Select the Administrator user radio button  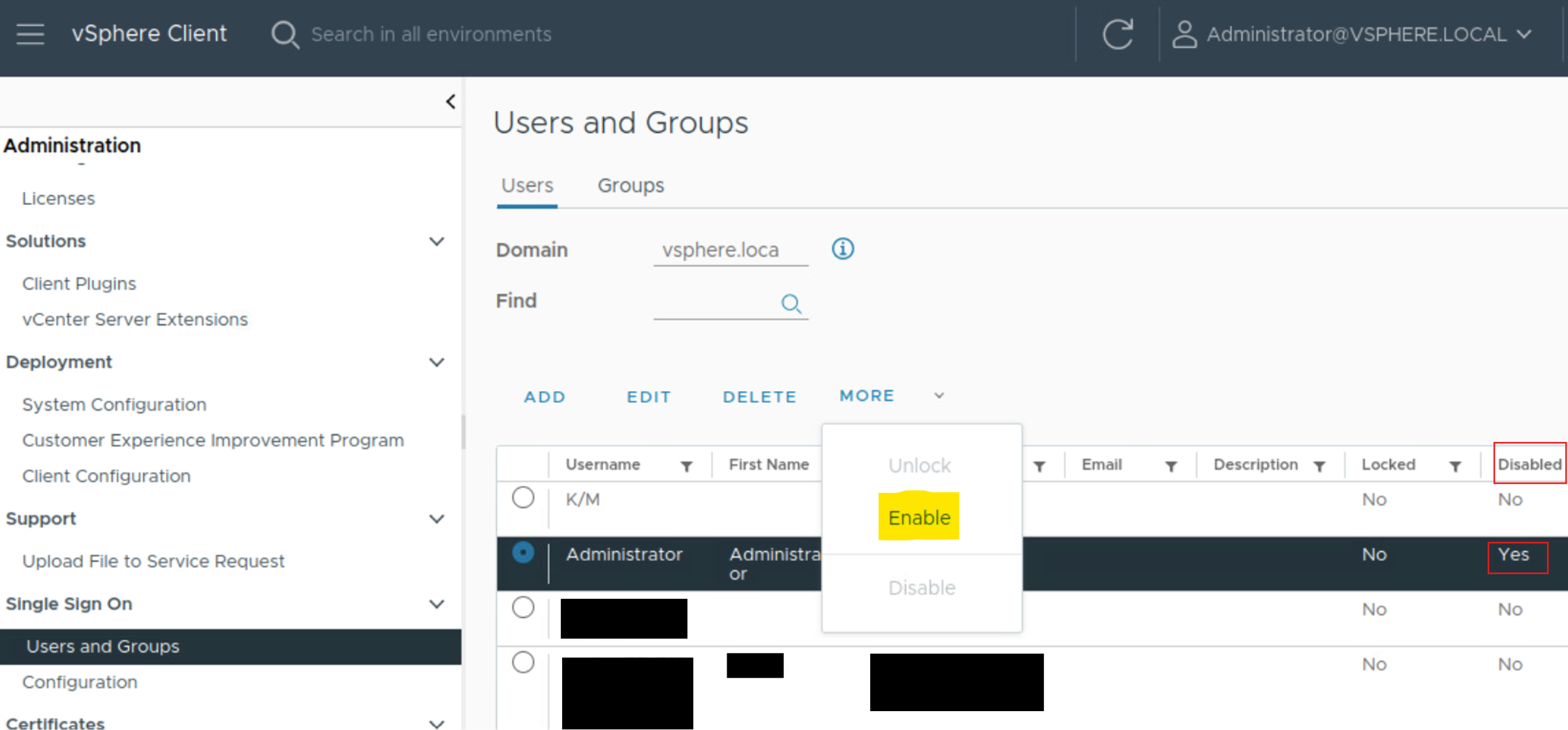pyautogui.click(x=523, y=552)
